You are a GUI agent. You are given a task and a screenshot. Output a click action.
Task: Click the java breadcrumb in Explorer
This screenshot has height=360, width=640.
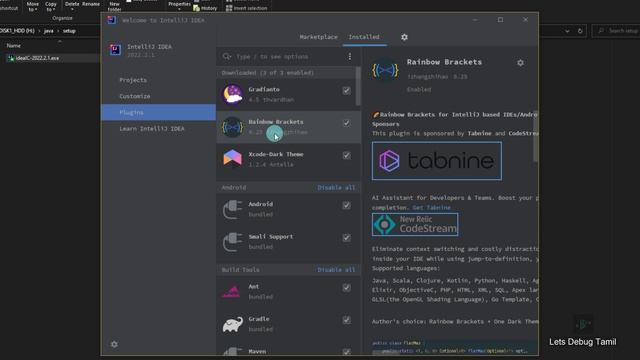(x=49, y=31)
